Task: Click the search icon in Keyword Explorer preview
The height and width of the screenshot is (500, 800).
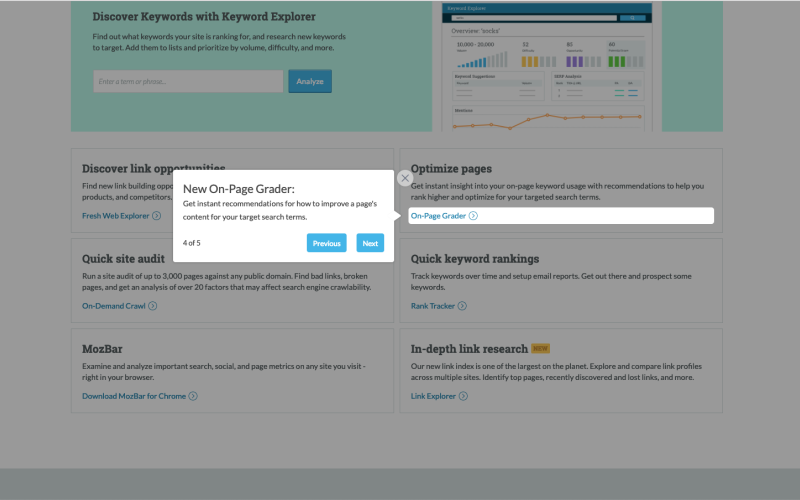Action: (632, 18)
